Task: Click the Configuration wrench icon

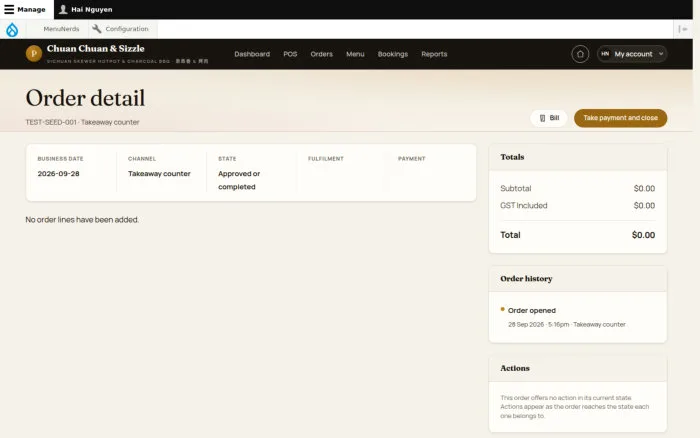Action: click(x=96, y=29)
